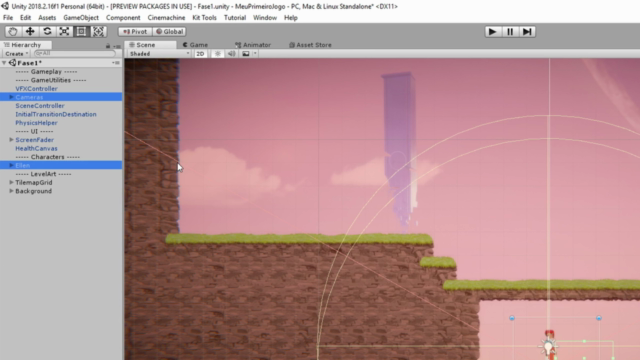Select the Rotate tool
Screen dimensions: 640x360
click(47, 31)
